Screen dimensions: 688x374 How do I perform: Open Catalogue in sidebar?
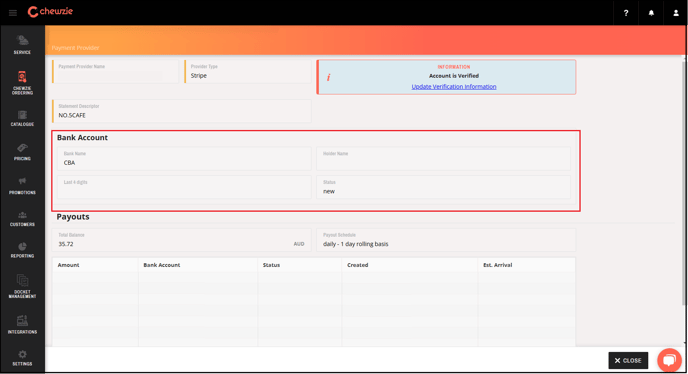[x=22, y=118]
